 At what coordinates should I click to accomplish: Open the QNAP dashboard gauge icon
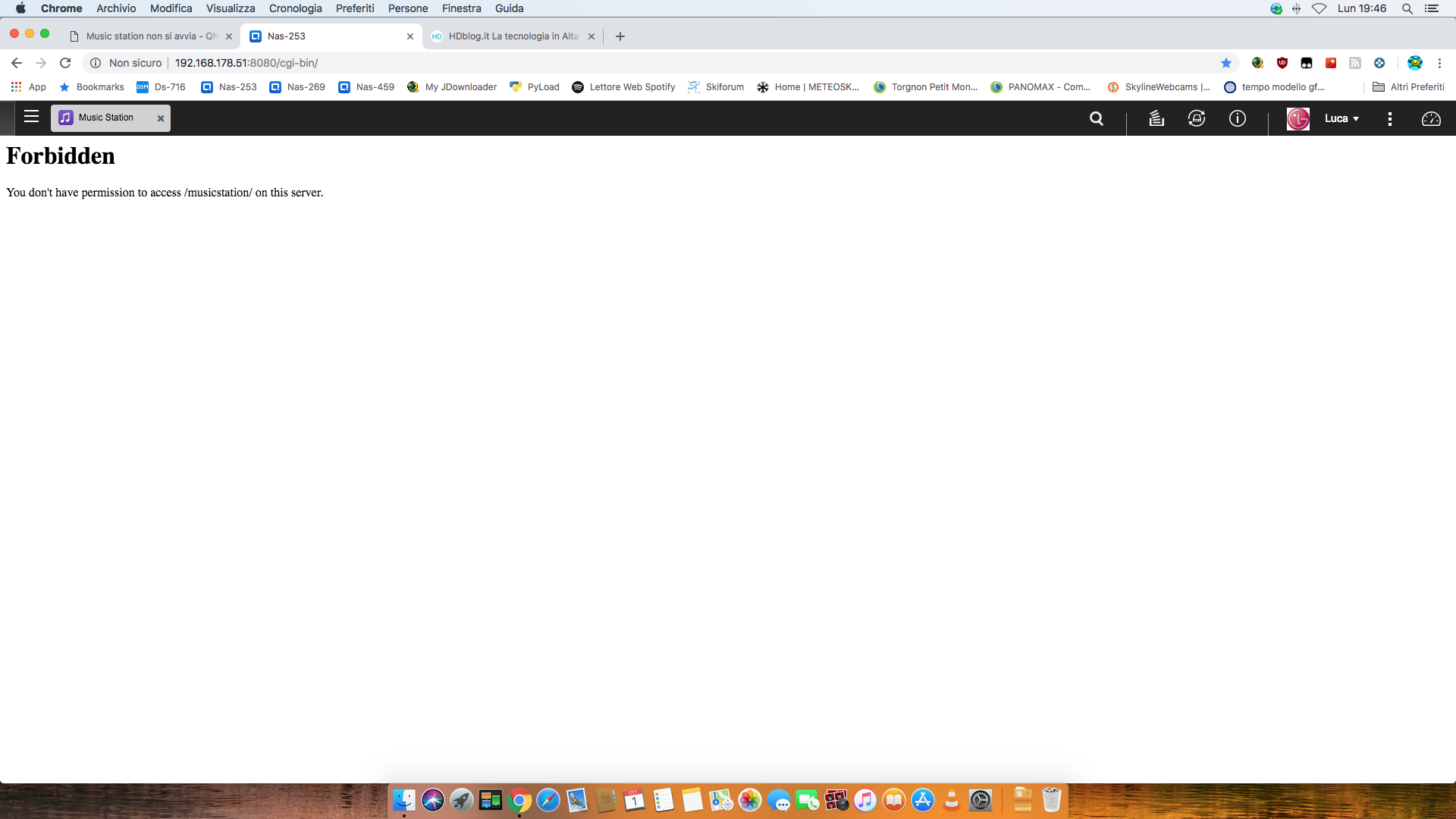pyautogui.click(x=1430, y=118)
